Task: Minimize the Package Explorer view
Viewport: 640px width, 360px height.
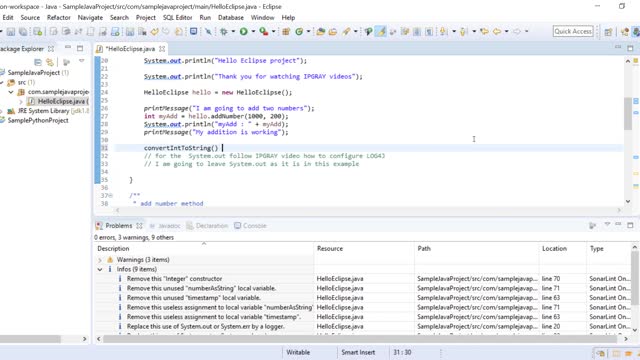Action: click(x=68, y=48)
